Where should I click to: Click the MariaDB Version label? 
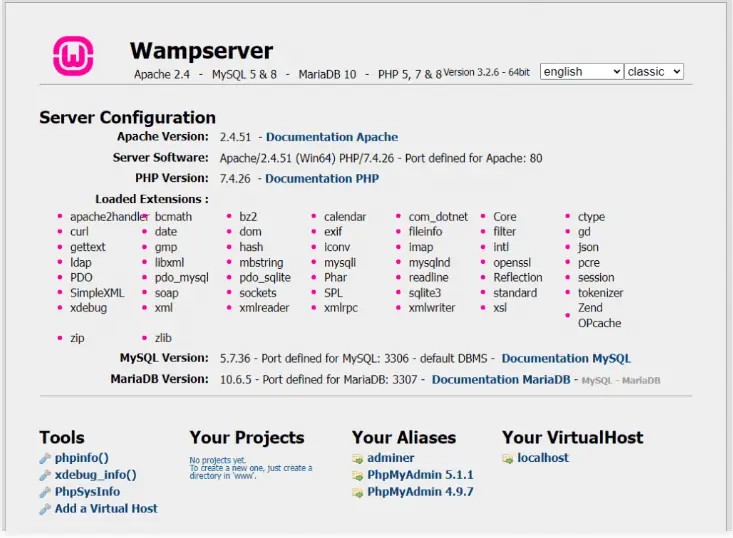(x=159, y=379)
